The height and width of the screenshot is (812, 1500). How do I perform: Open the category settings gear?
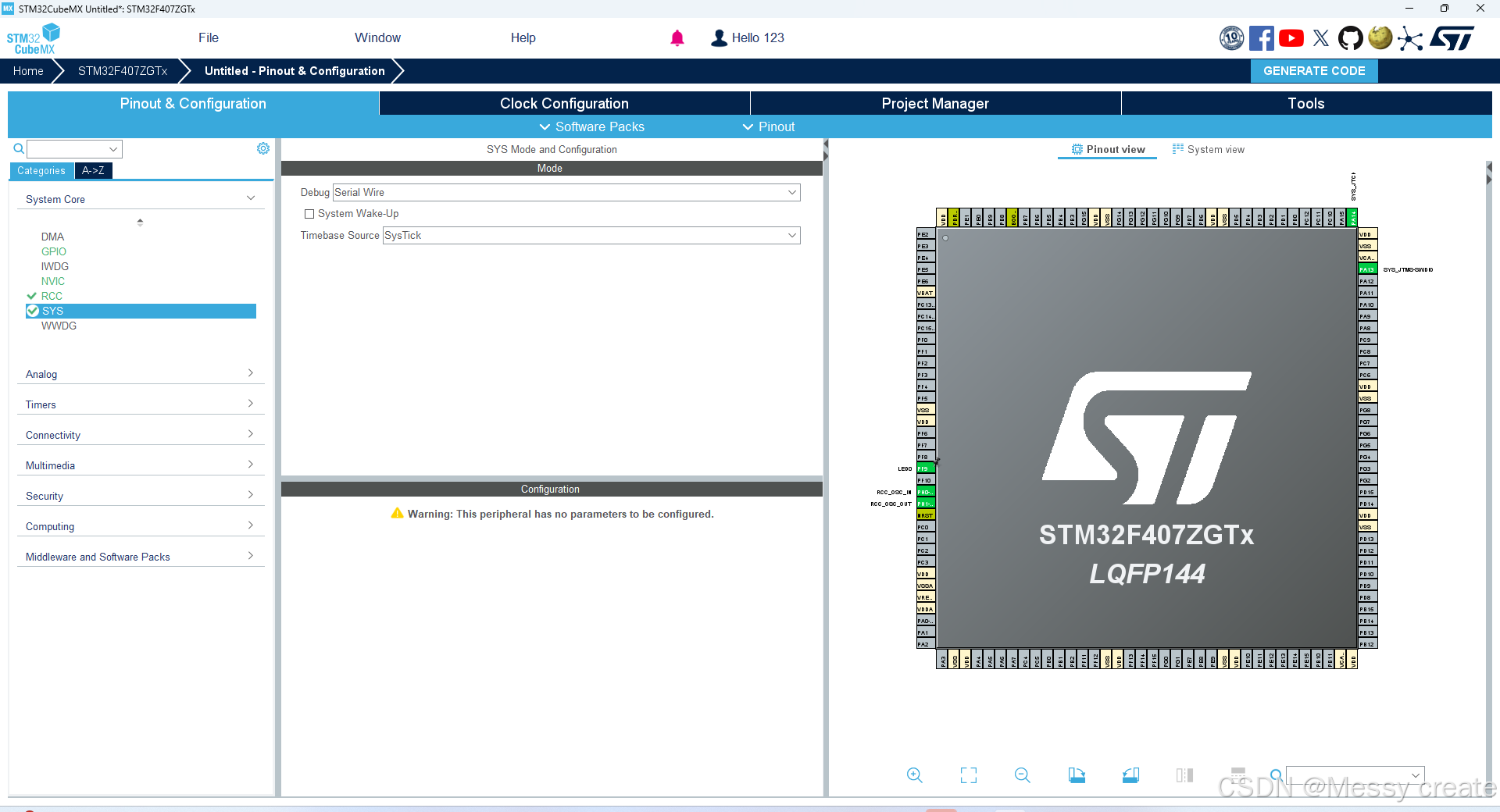click(x=263, y=148)
